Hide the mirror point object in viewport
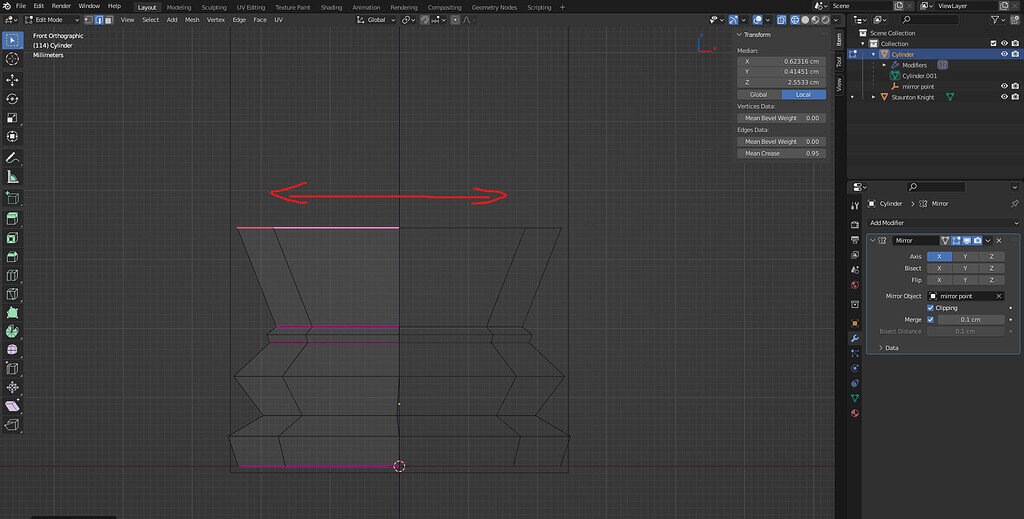Screen dimensions: 1024x519 (1003, 87)
